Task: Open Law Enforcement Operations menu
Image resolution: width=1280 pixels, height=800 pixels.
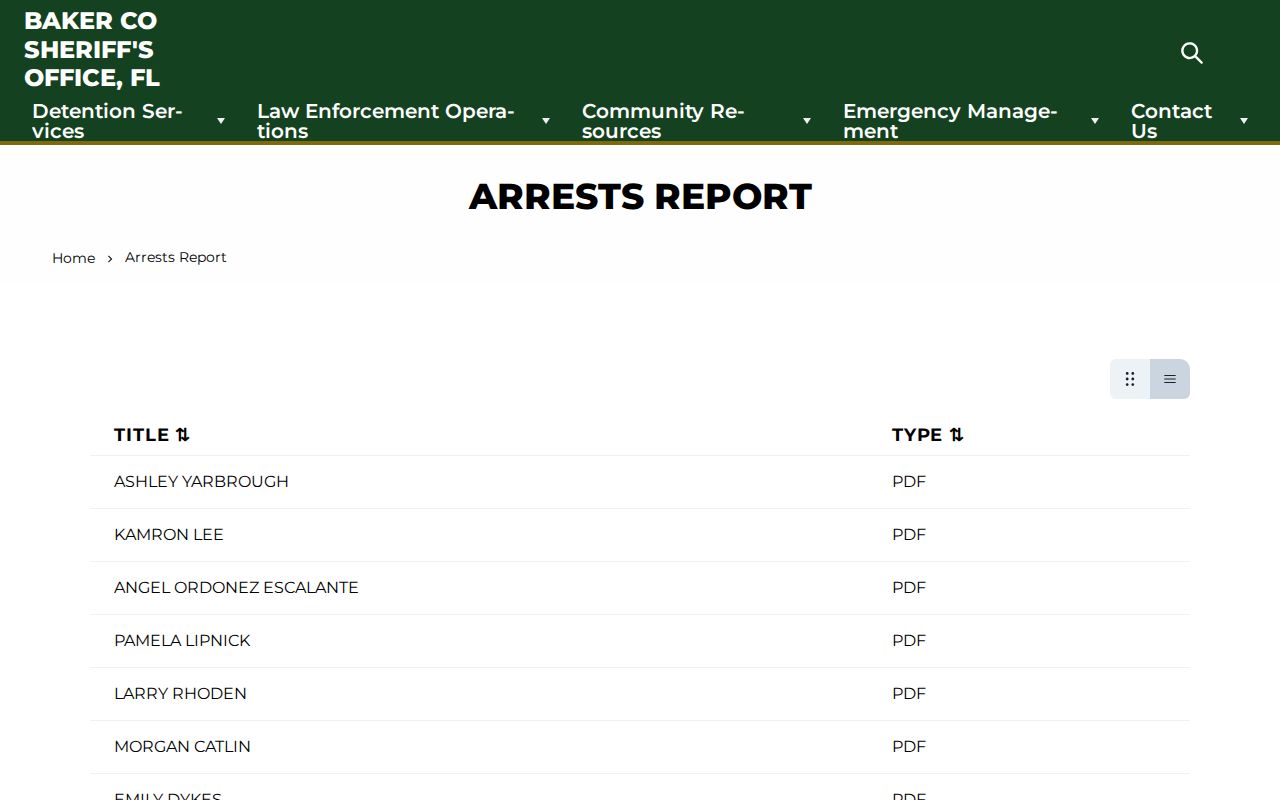Action: click(385, 121)
